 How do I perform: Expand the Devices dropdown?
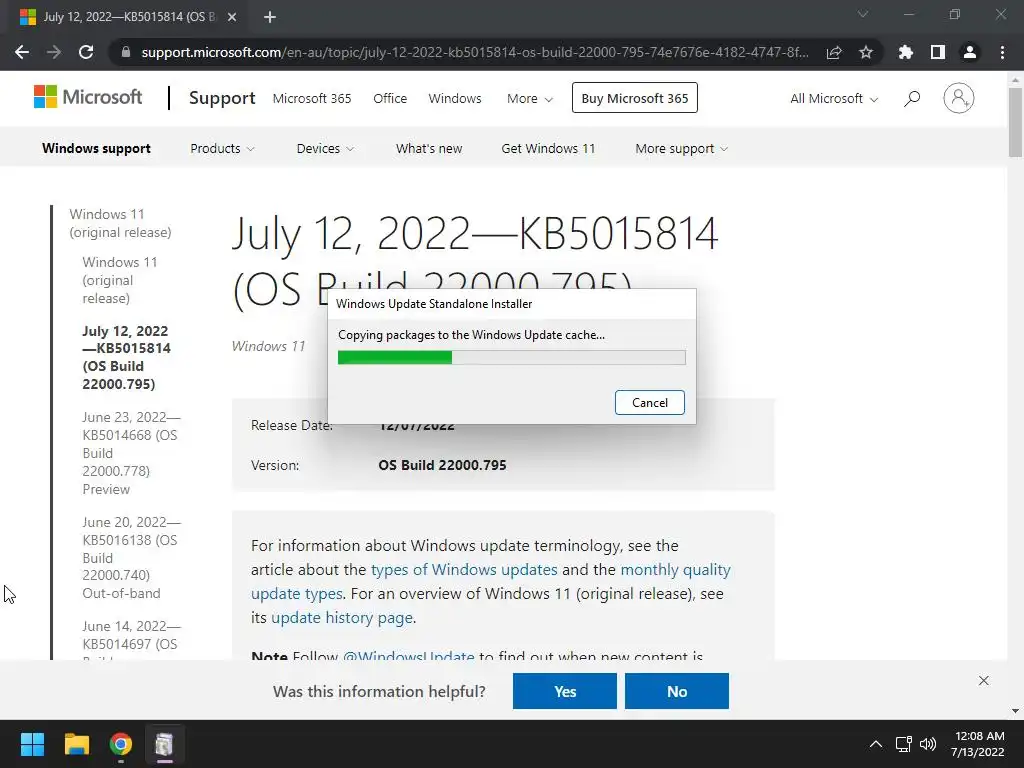pos(325,148)
